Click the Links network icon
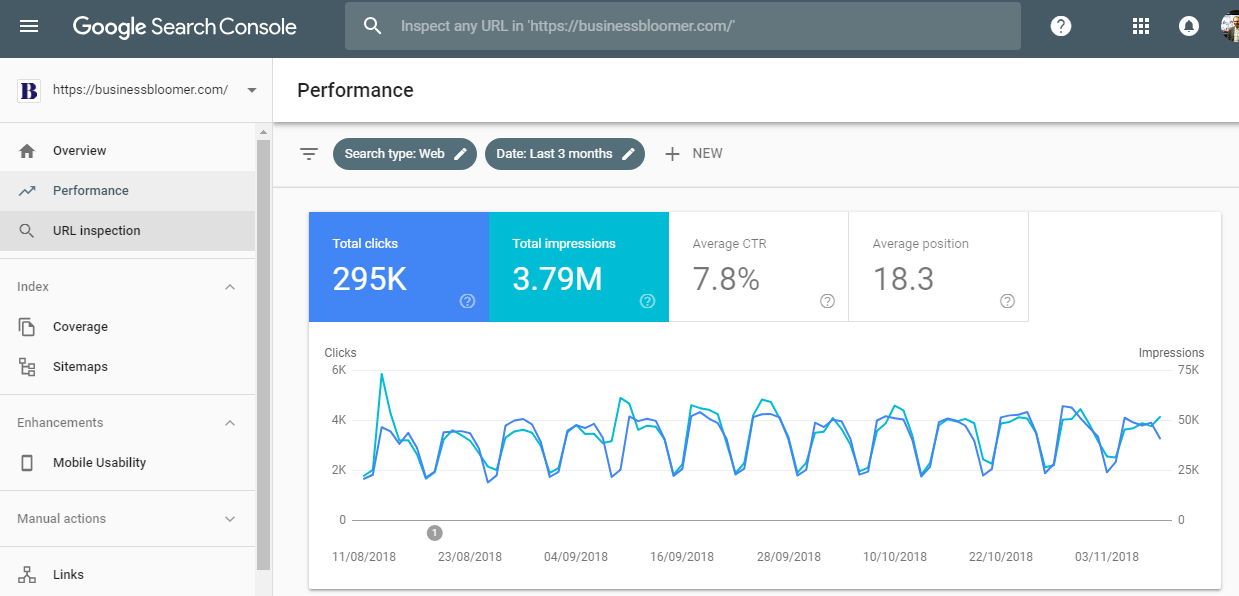This screenshot has height=596, width=1239. click(x=27, y=575)
